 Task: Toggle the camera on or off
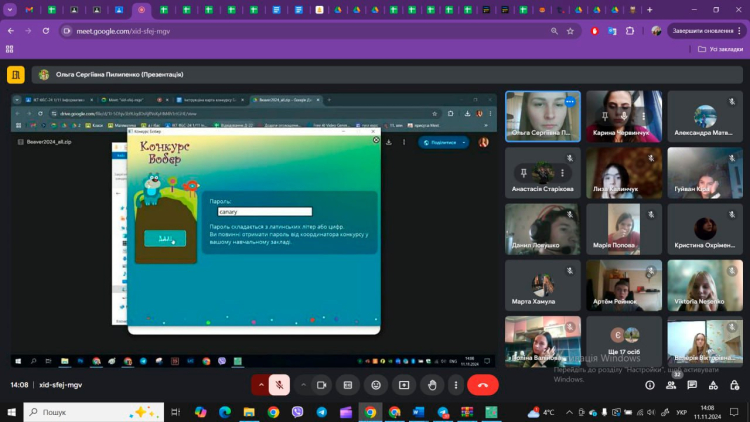tap(322, 384)
